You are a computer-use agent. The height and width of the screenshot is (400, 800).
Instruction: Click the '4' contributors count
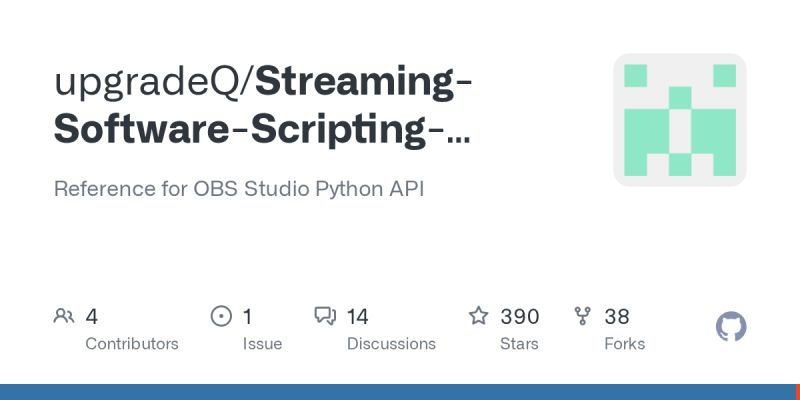click(x=91, y=317)
